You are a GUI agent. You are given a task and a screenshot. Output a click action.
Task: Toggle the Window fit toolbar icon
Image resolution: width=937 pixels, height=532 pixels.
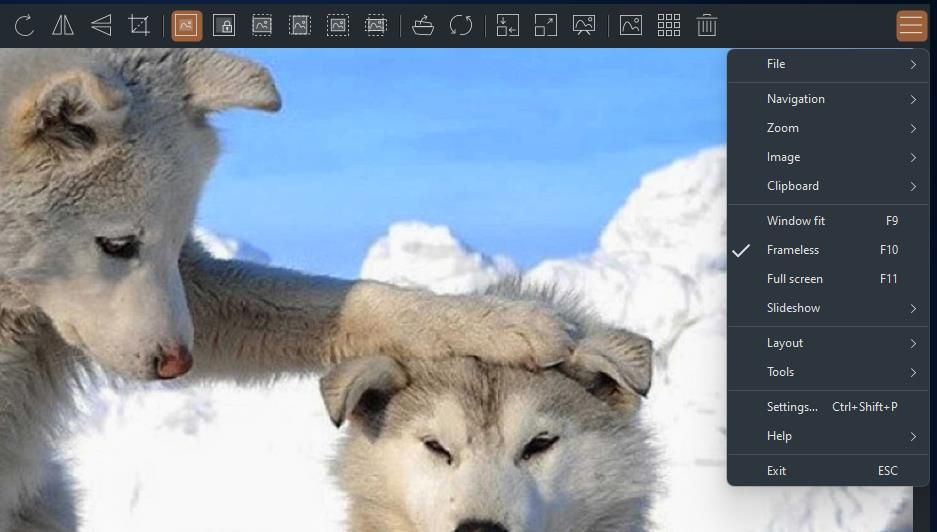[508, 26]
